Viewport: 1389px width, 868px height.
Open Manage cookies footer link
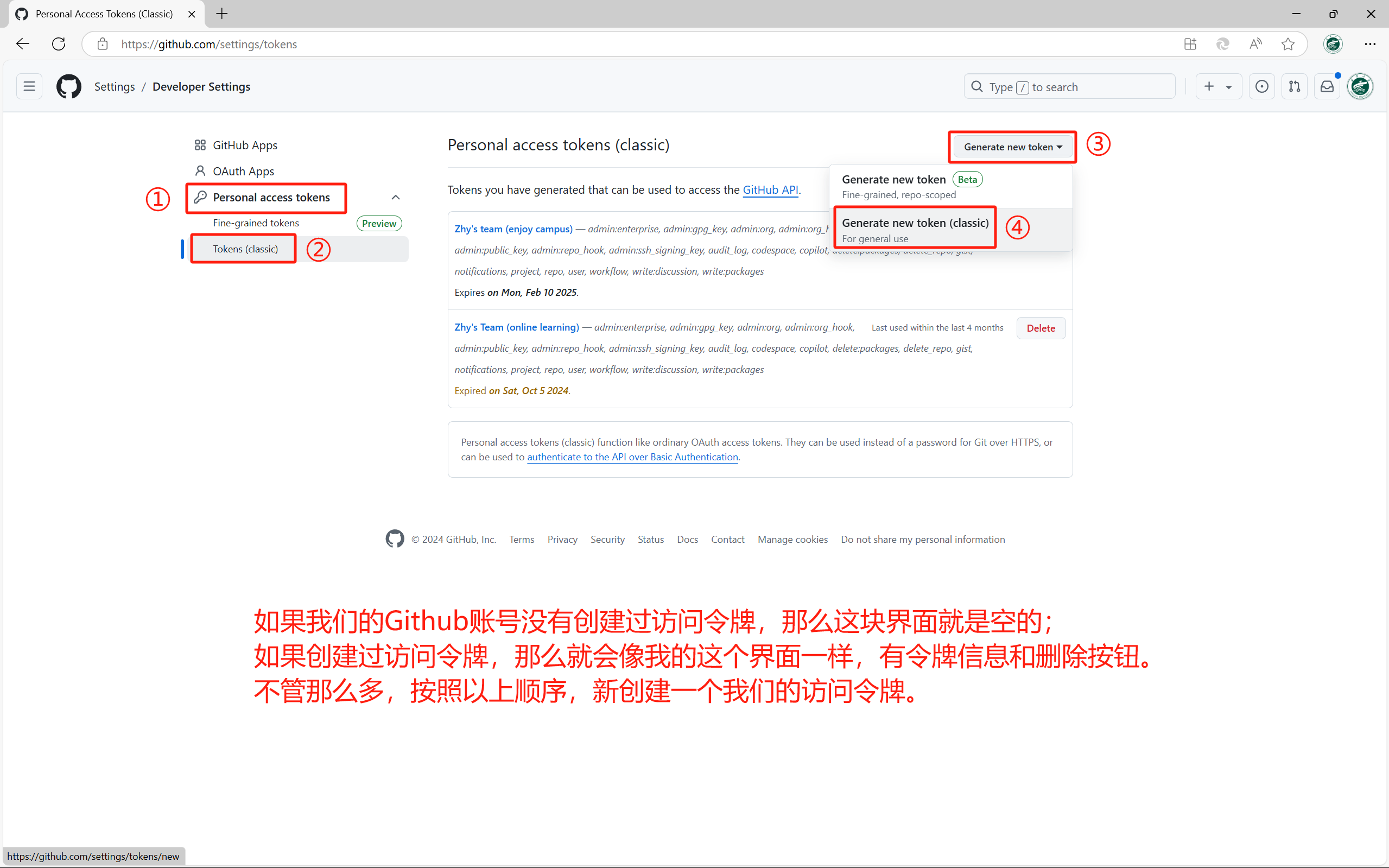click(792, 539)
